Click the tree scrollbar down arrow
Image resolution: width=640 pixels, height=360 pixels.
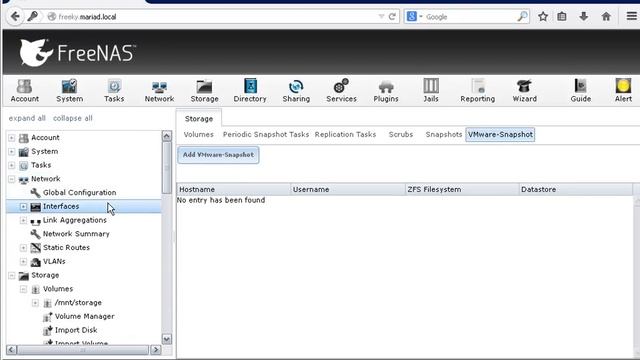coord(167,339)
